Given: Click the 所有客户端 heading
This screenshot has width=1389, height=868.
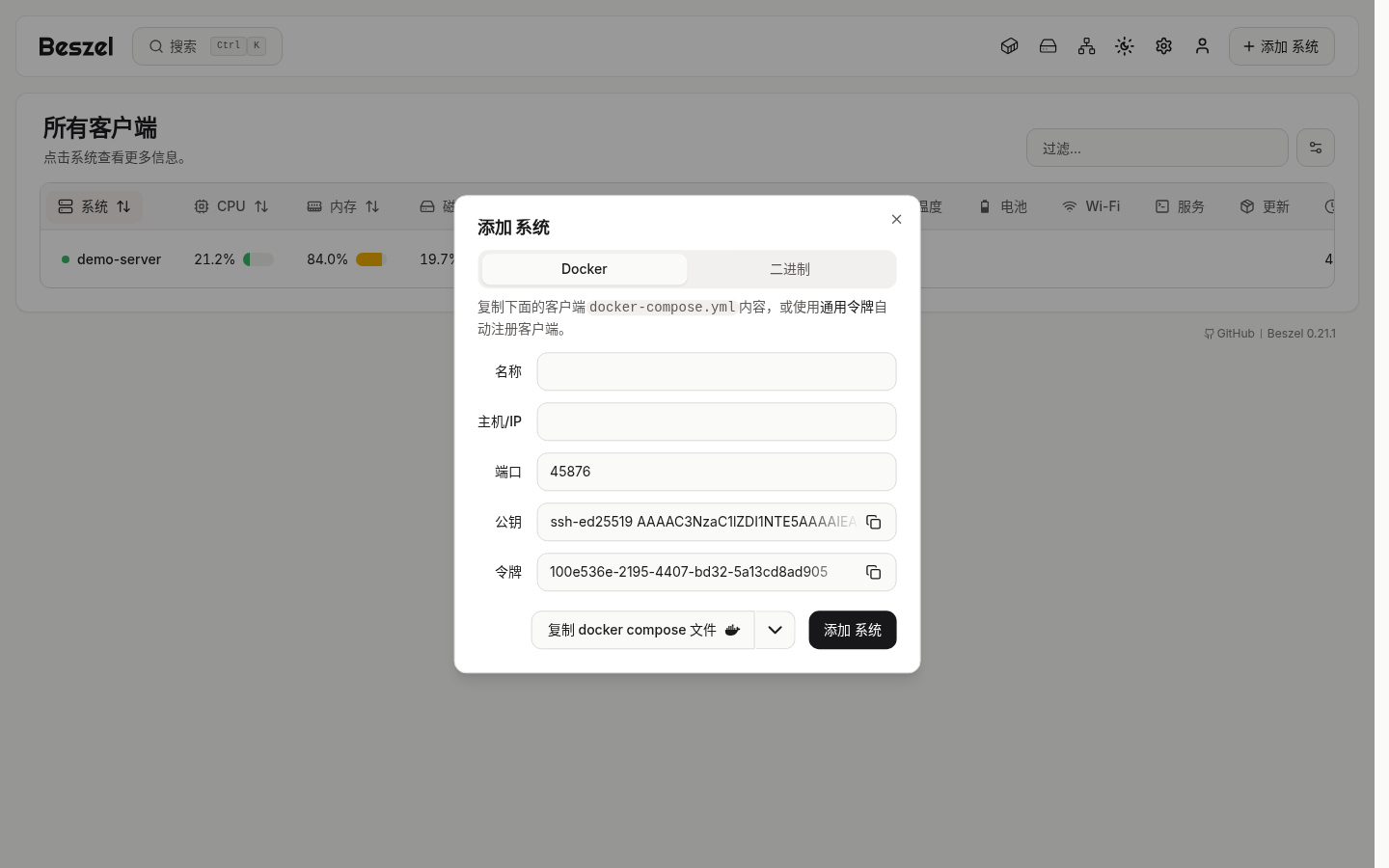Looking at the screenshot, I should (100, 127).
